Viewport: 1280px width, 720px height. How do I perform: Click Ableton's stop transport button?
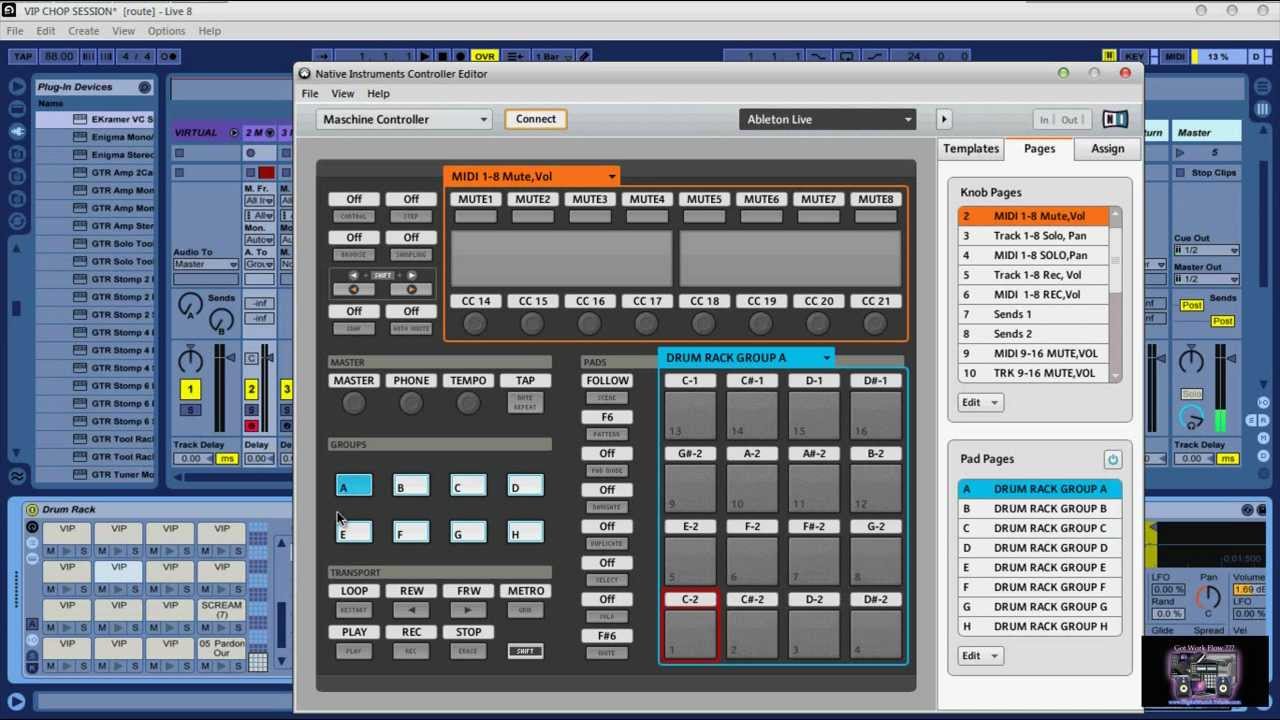coord(443,57)
